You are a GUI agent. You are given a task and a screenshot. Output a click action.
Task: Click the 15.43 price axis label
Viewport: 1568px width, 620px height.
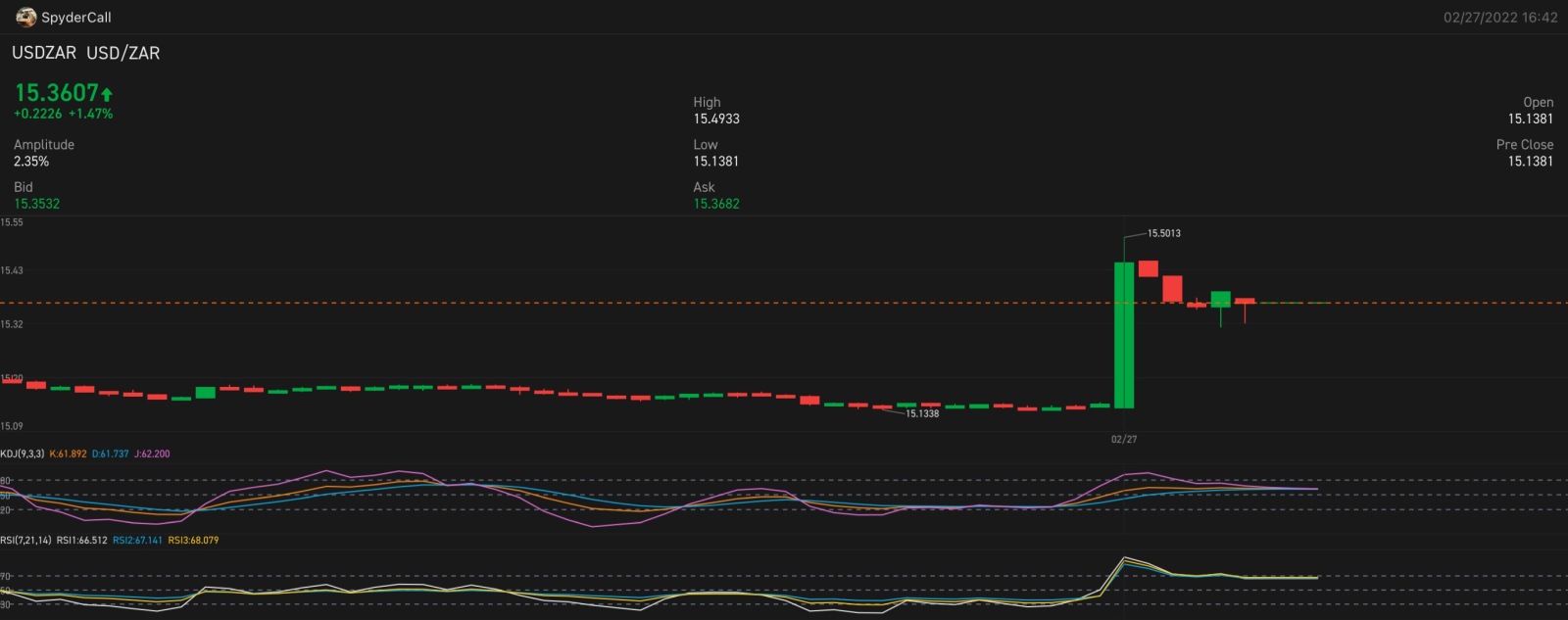(x=12, y=270)
